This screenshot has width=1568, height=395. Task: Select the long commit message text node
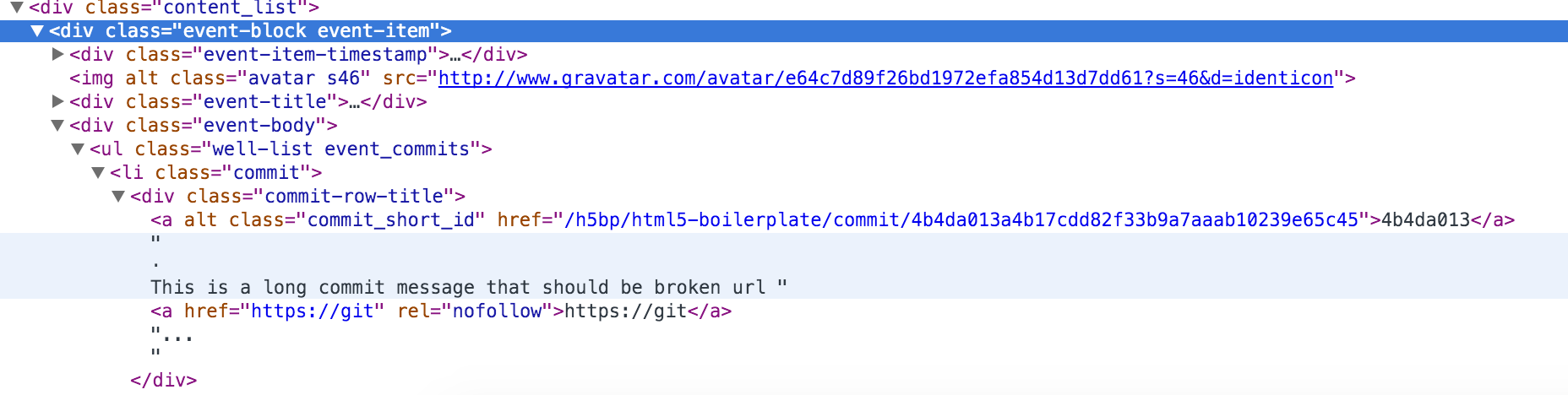[x=458, y=287]
